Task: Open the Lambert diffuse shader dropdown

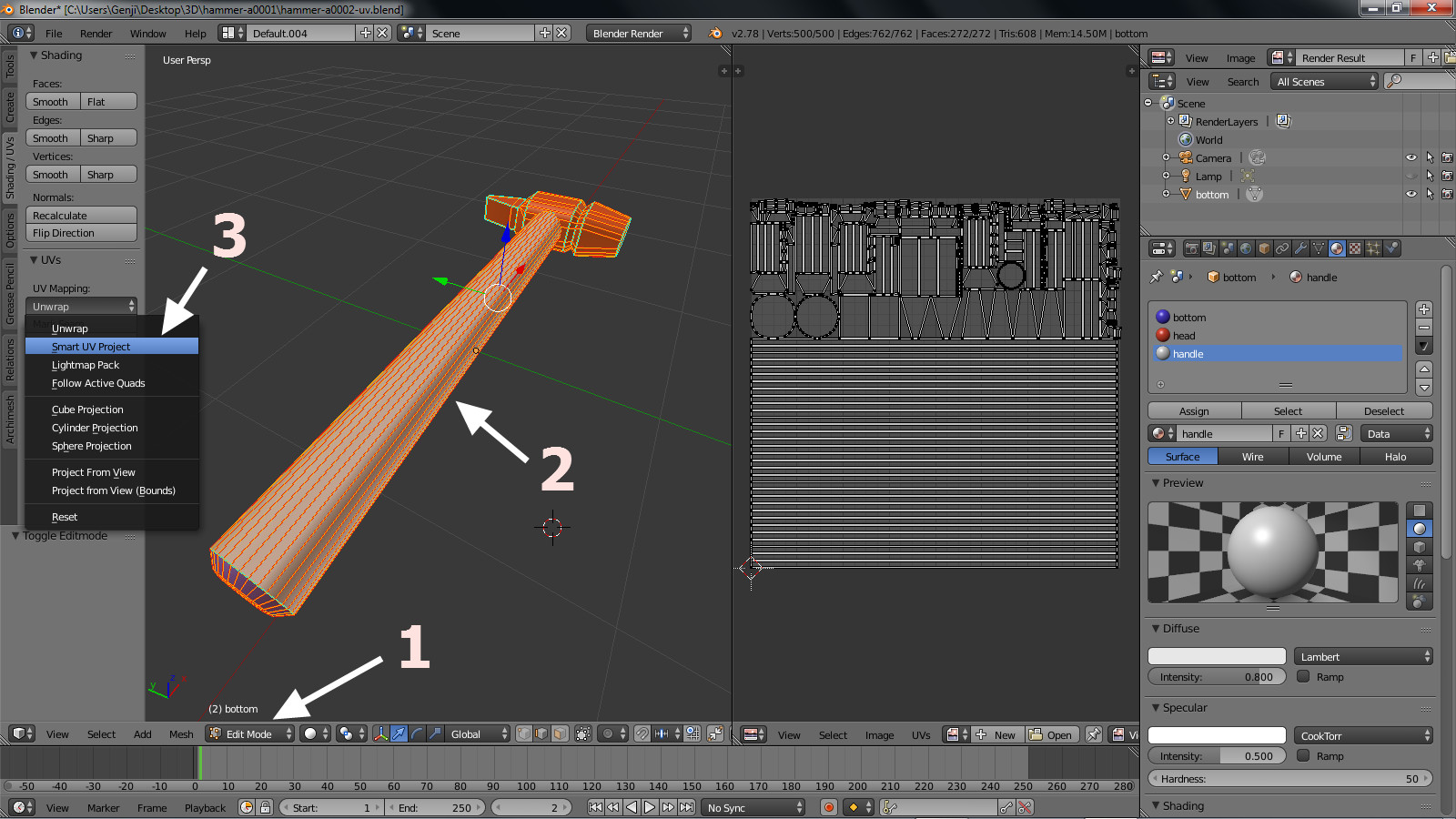Action: tap(1362, 656)
